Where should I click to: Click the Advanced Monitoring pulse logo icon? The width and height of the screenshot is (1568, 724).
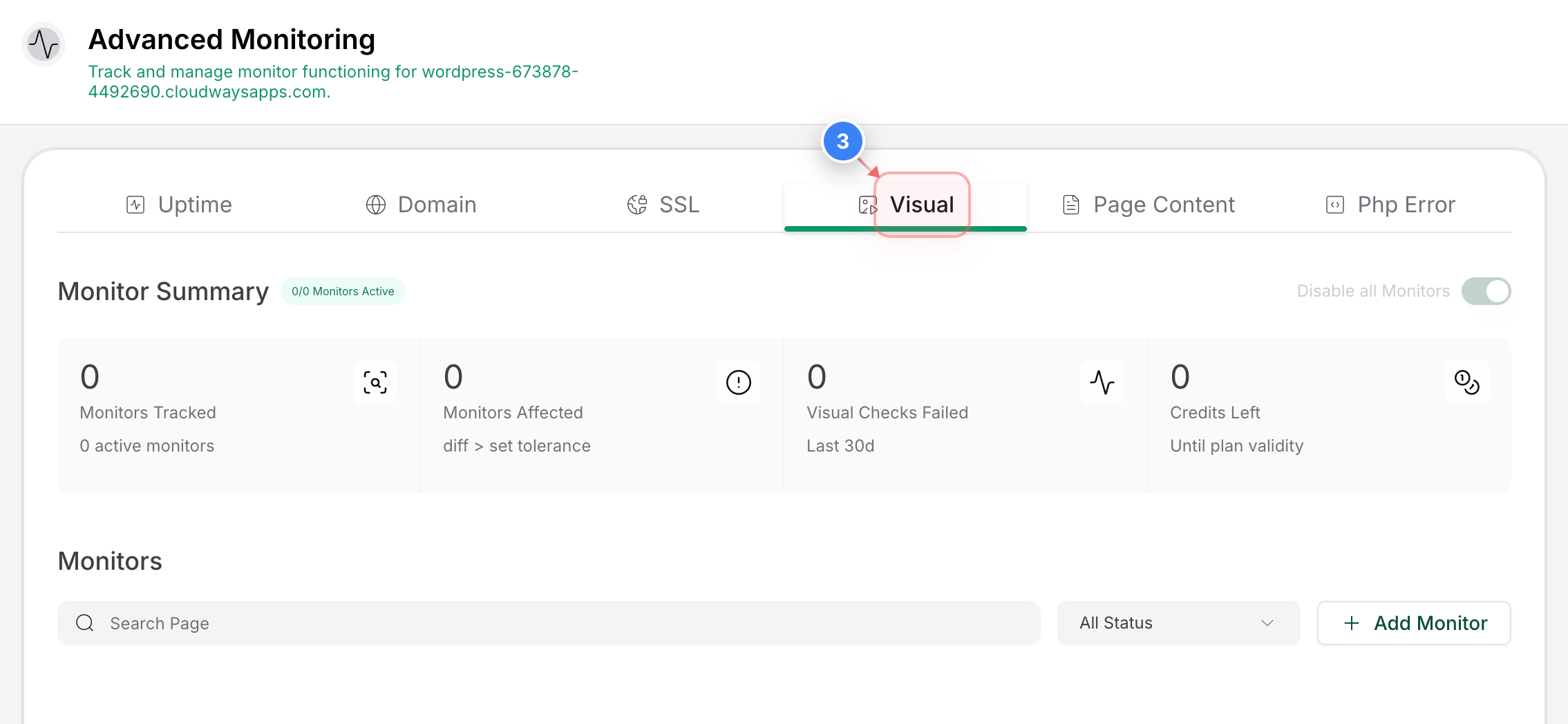[x=44, y=44]
